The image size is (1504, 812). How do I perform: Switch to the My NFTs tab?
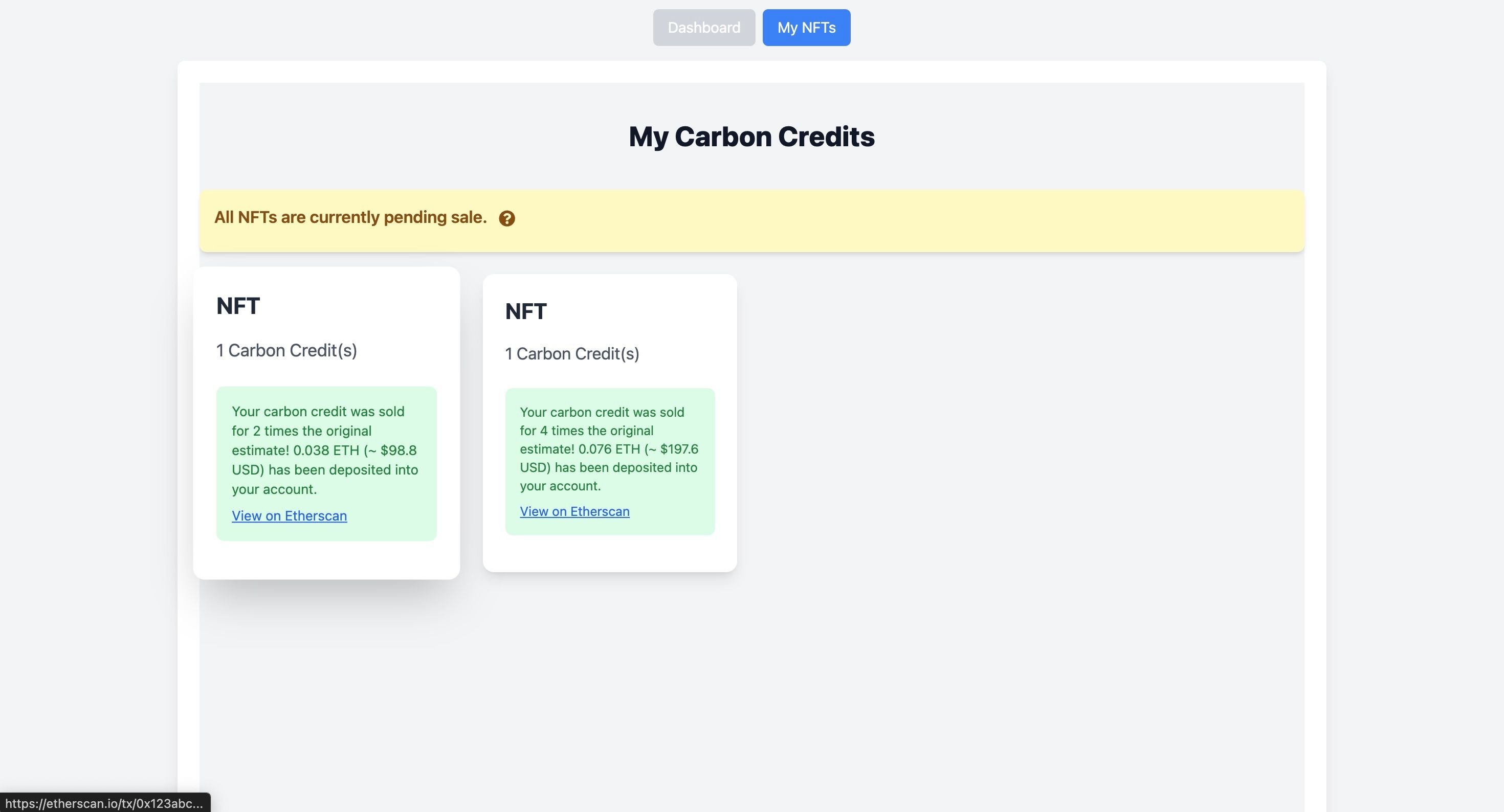pyautogui.click(x=806, y=28)
